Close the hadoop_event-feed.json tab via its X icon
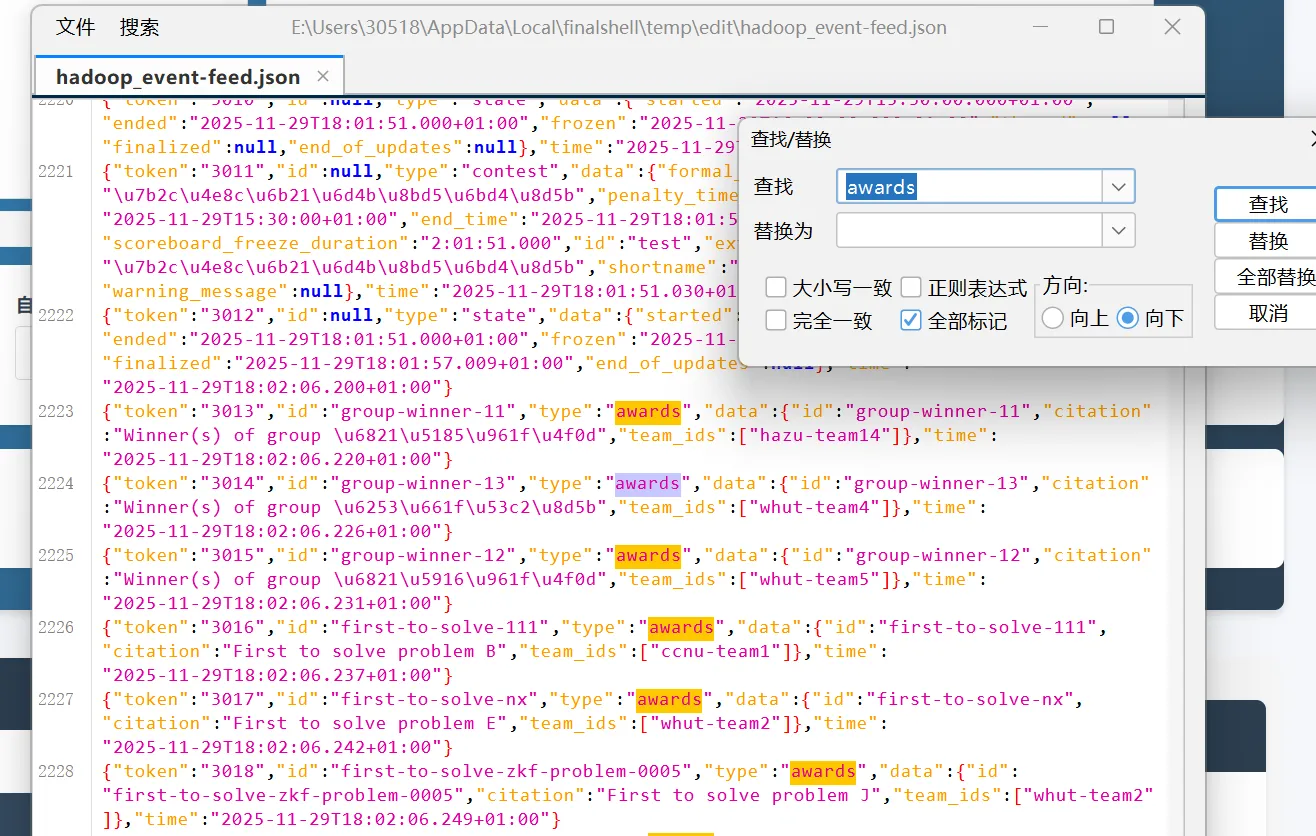 click(323, 76)
